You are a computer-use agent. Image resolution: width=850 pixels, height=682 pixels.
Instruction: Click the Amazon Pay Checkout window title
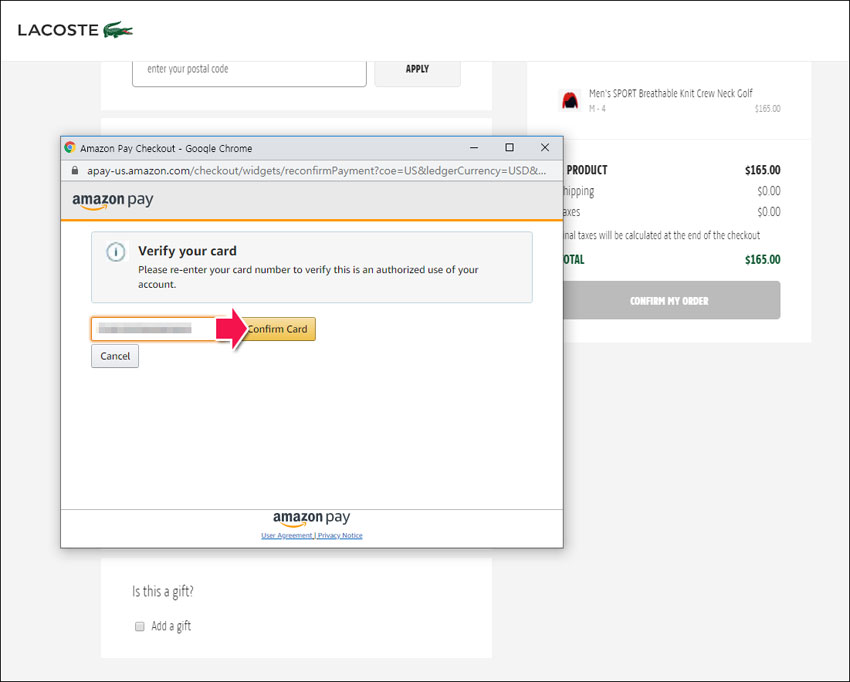[x=166, y=148]
